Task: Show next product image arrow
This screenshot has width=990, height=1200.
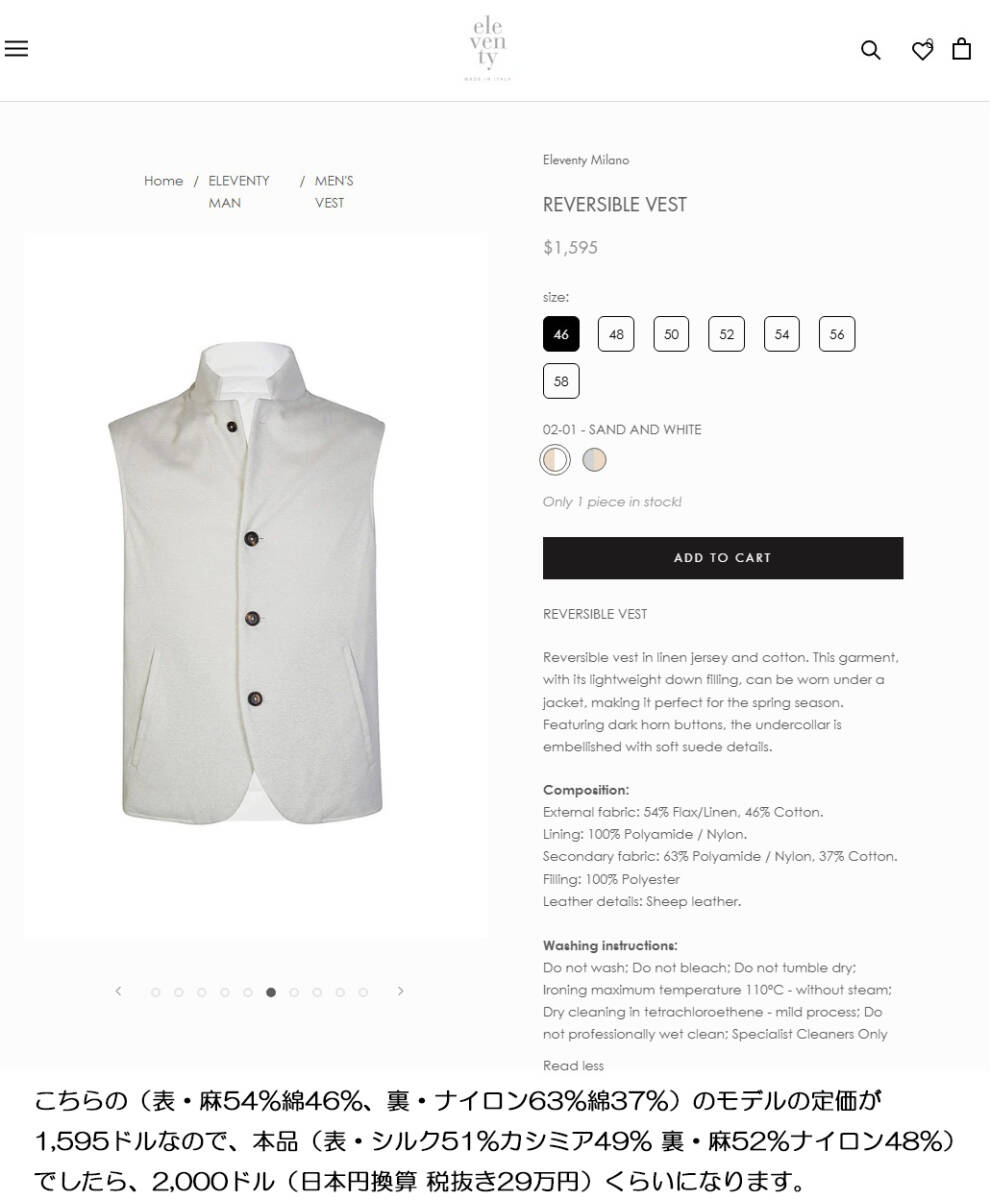Action: (x=401, y=991)
